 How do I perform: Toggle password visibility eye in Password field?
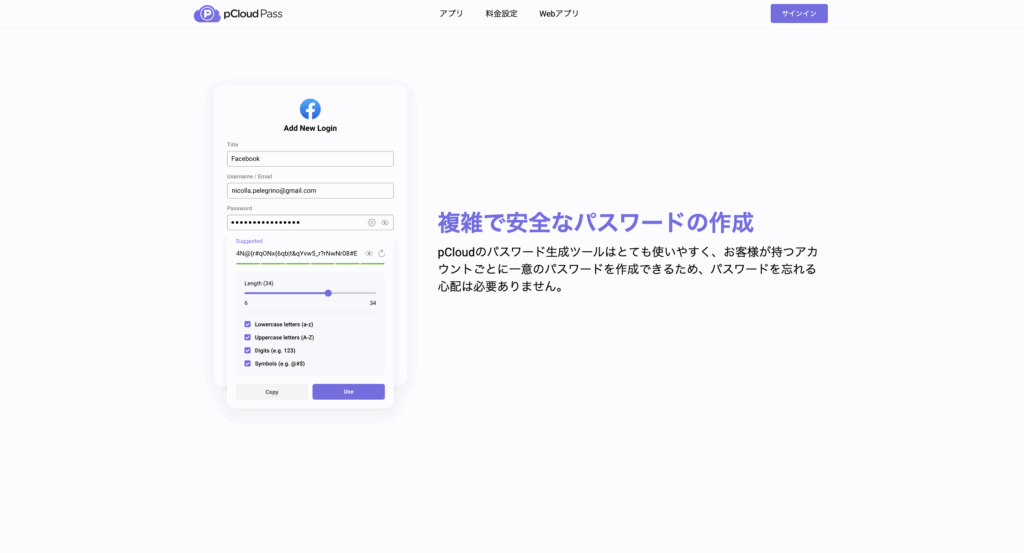coord(385,222)
